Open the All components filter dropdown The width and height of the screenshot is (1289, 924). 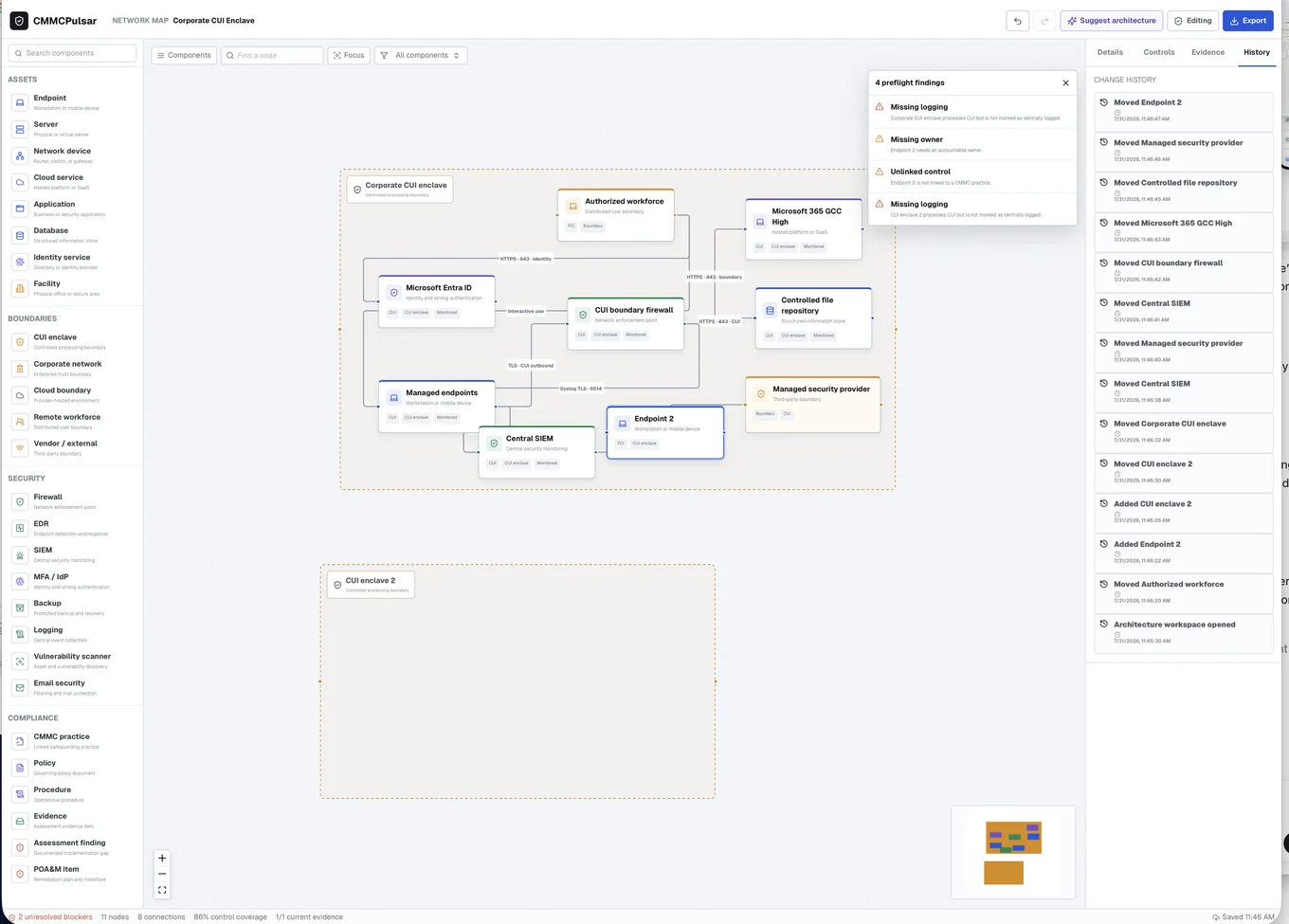421,55
